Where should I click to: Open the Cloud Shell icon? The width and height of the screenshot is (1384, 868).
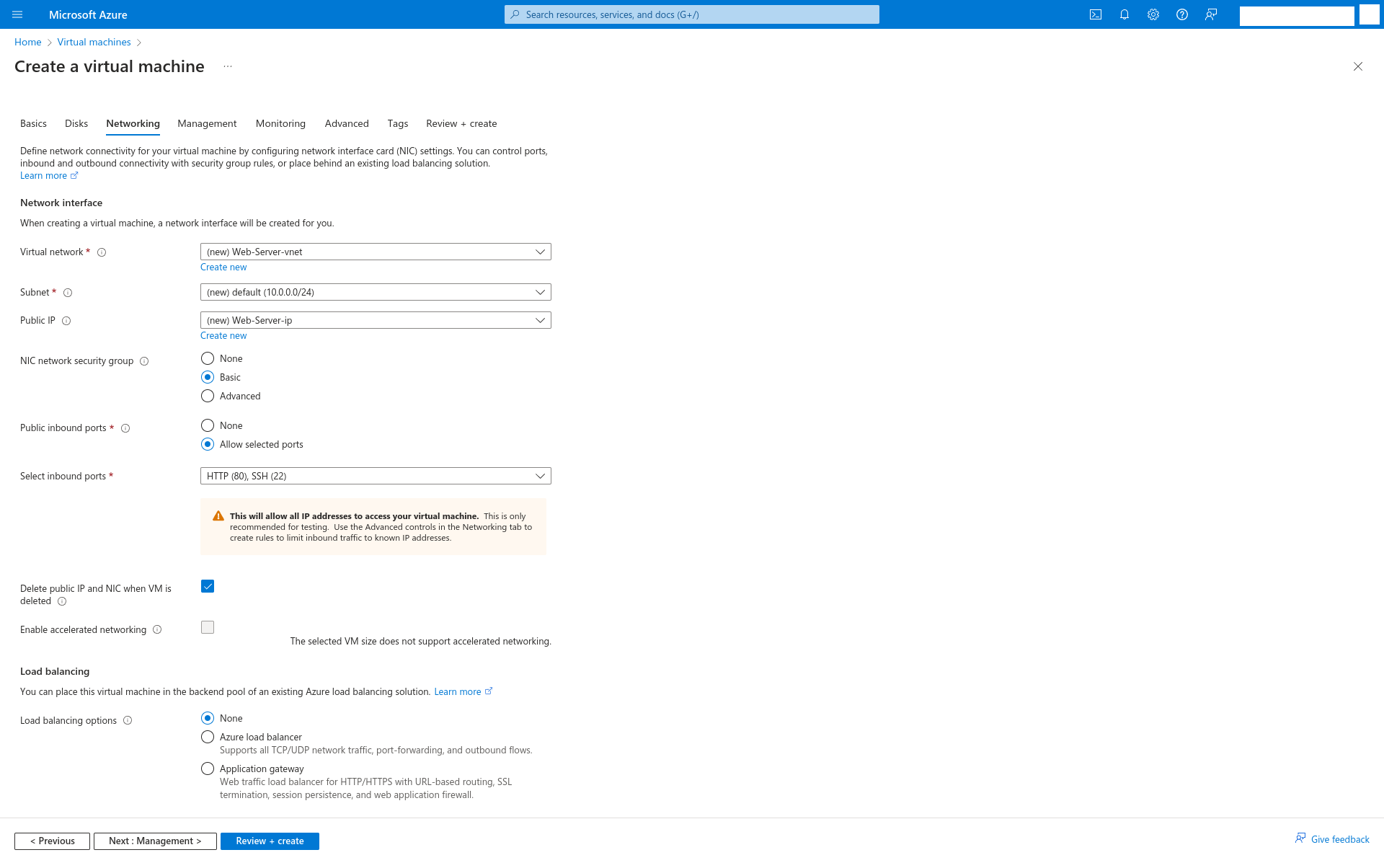point(1096,14)
